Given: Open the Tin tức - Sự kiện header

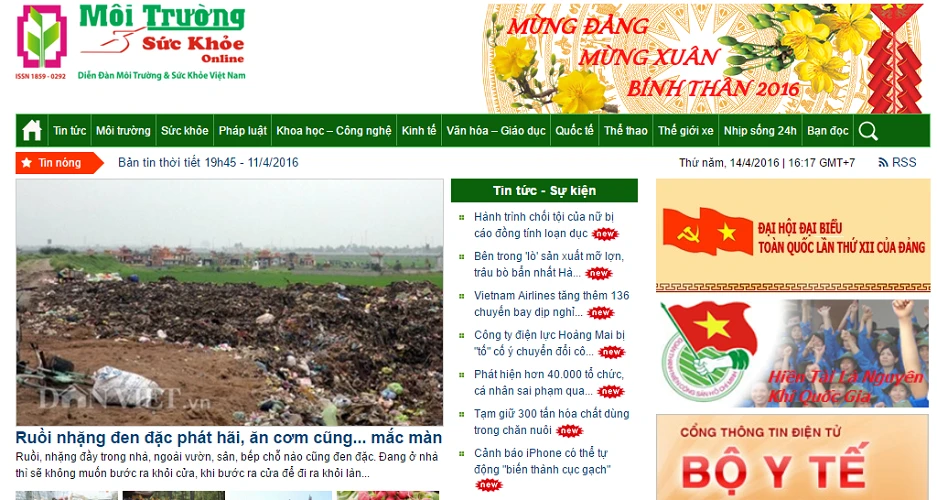Looking at the screenshot, I should pos(544,191).
